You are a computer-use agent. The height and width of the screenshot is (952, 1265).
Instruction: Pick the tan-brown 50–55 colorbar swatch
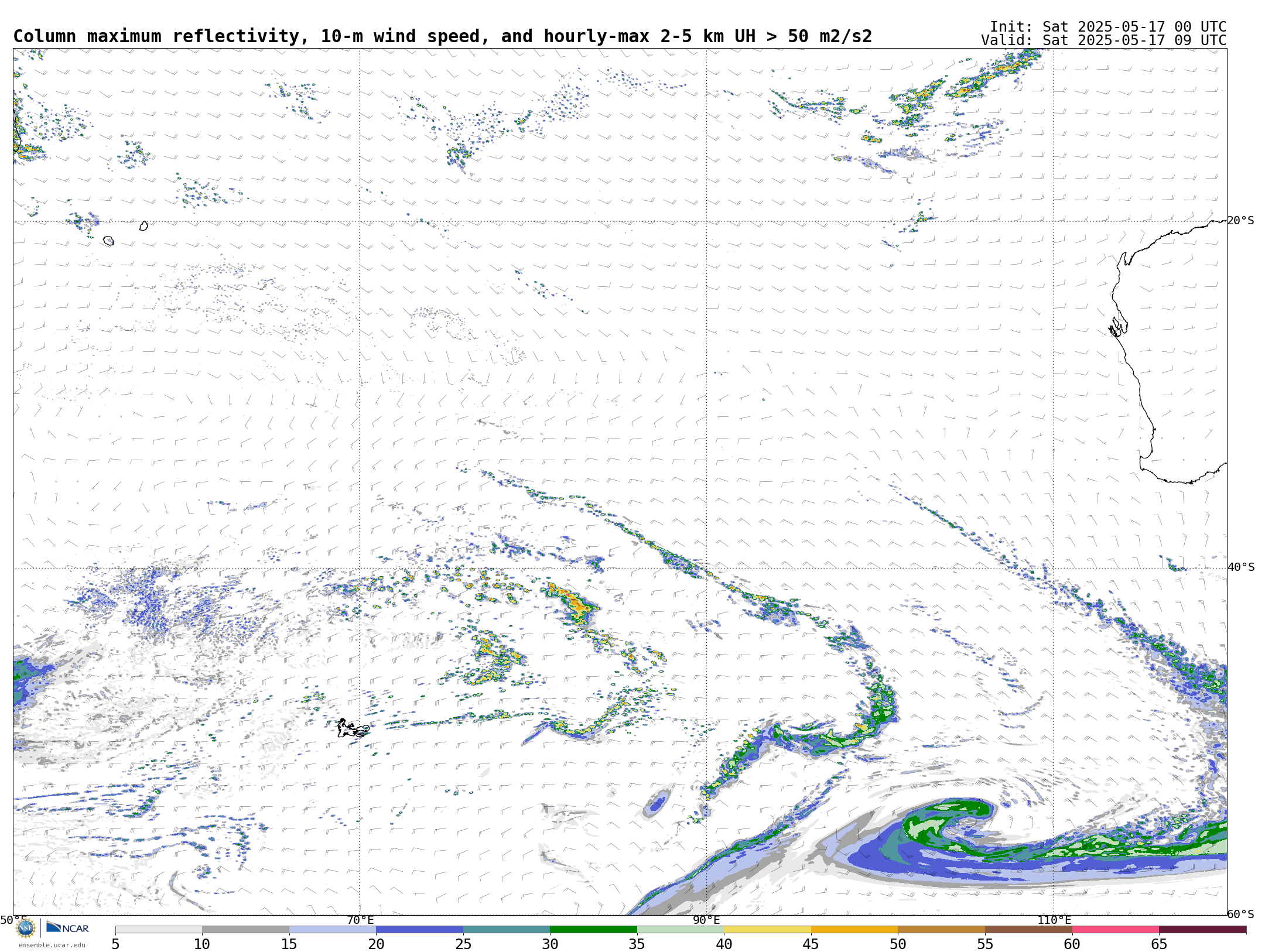(x=941, y=930)
